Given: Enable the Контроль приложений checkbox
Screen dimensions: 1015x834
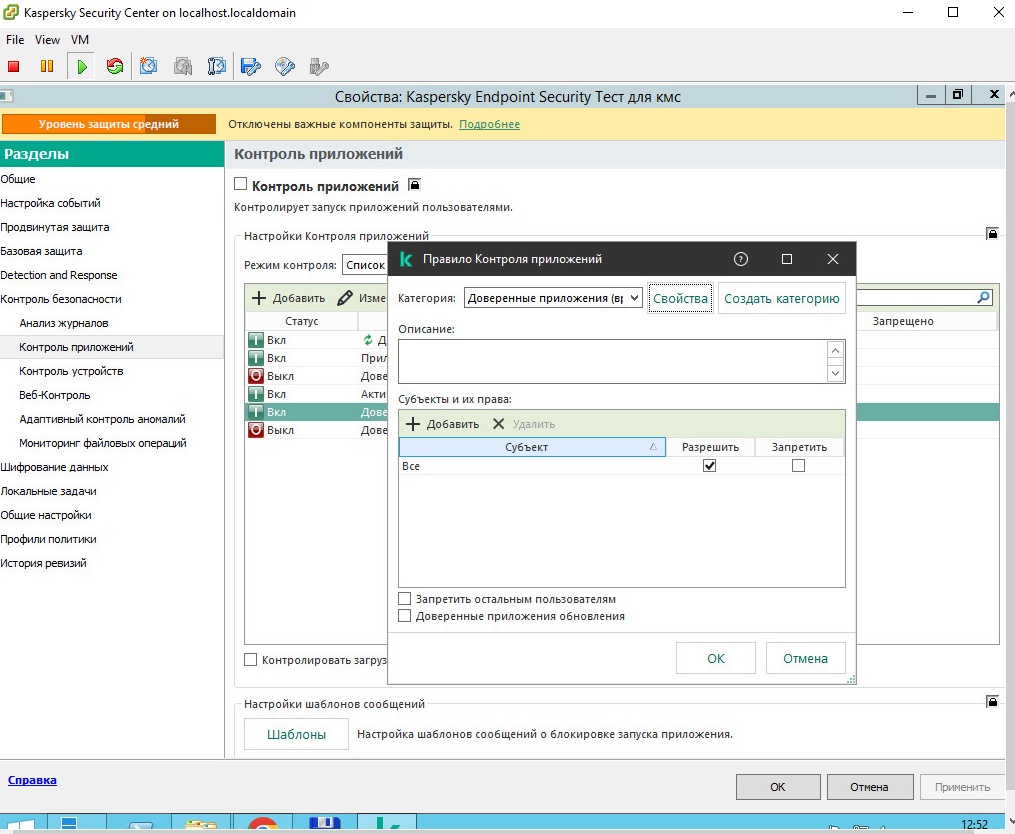Looking at the screenshot, I should (x=240, y=184).
